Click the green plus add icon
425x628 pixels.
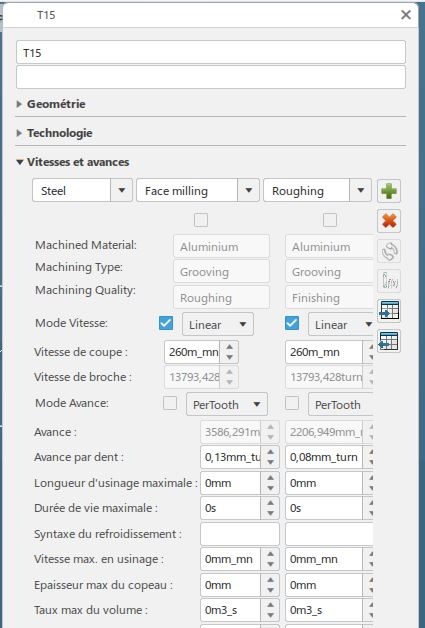click(389, 191)
